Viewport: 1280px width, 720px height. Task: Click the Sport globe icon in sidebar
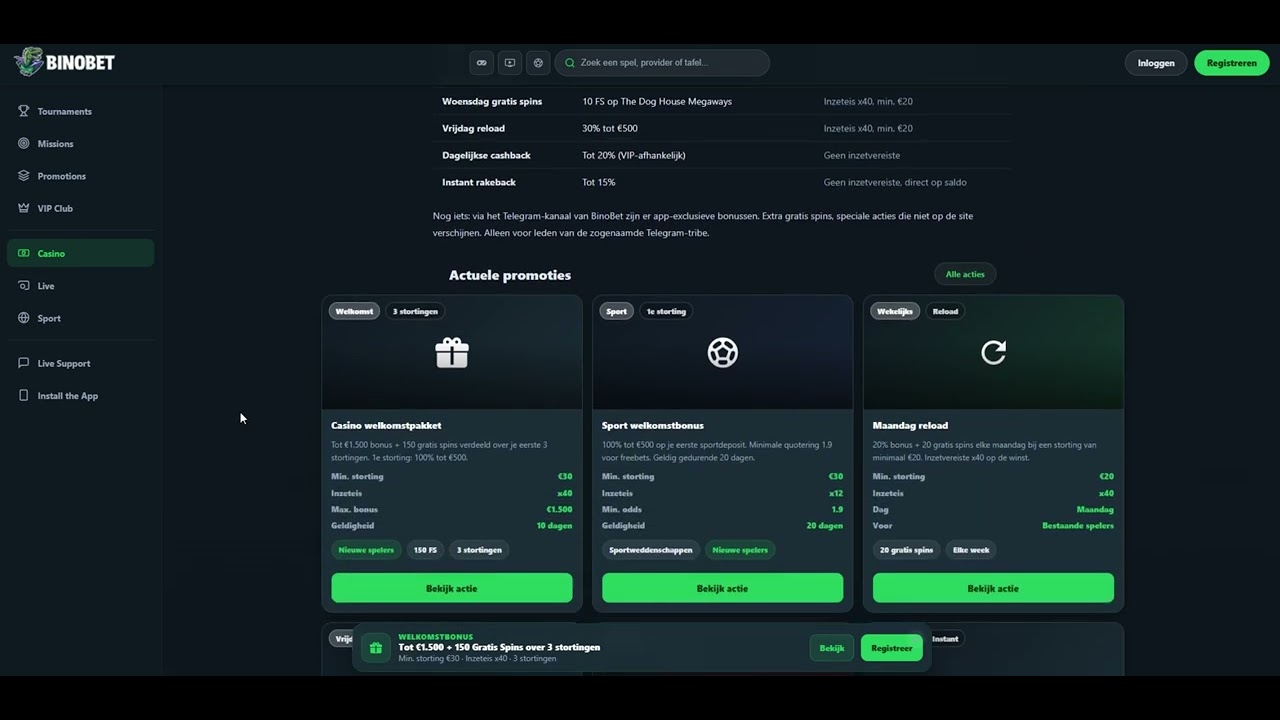pyautogui.click(x=24, y=318)
